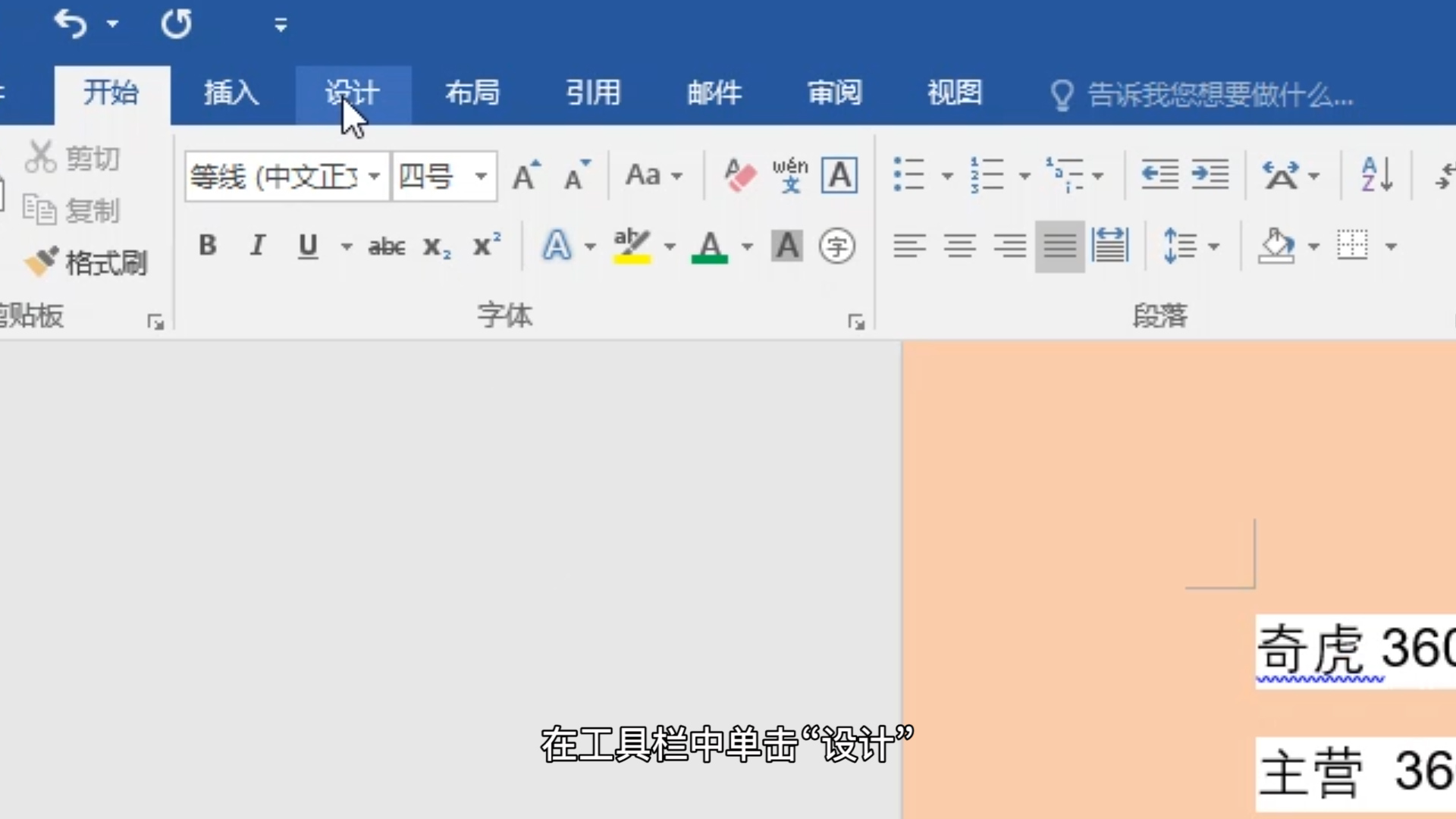Screen dimensions: 1456x819
Task: Toggle Superscript formatting
Action: (x=487, y=246)
